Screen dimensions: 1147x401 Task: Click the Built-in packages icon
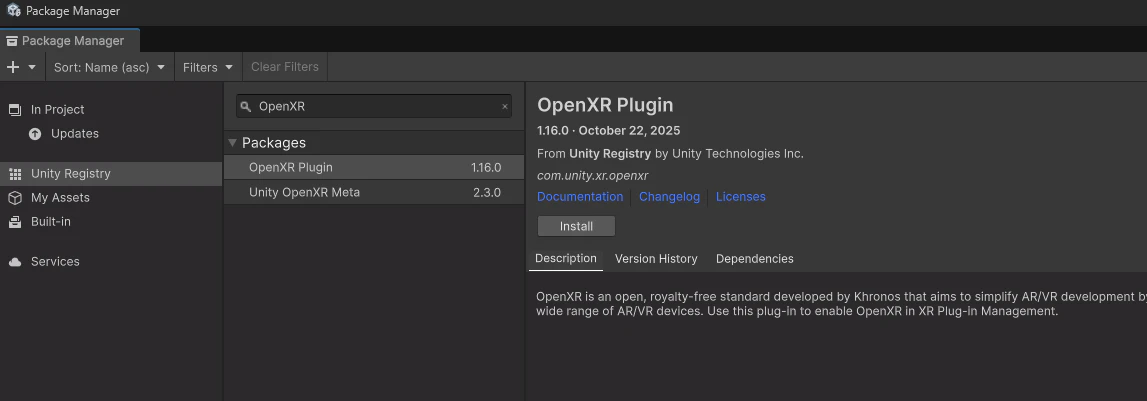15,222
